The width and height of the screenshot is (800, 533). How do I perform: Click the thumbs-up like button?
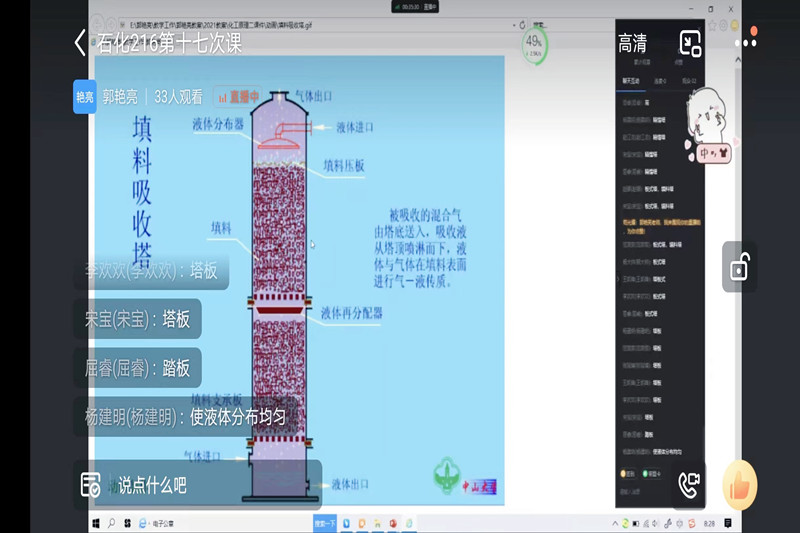tap(740, 485)
